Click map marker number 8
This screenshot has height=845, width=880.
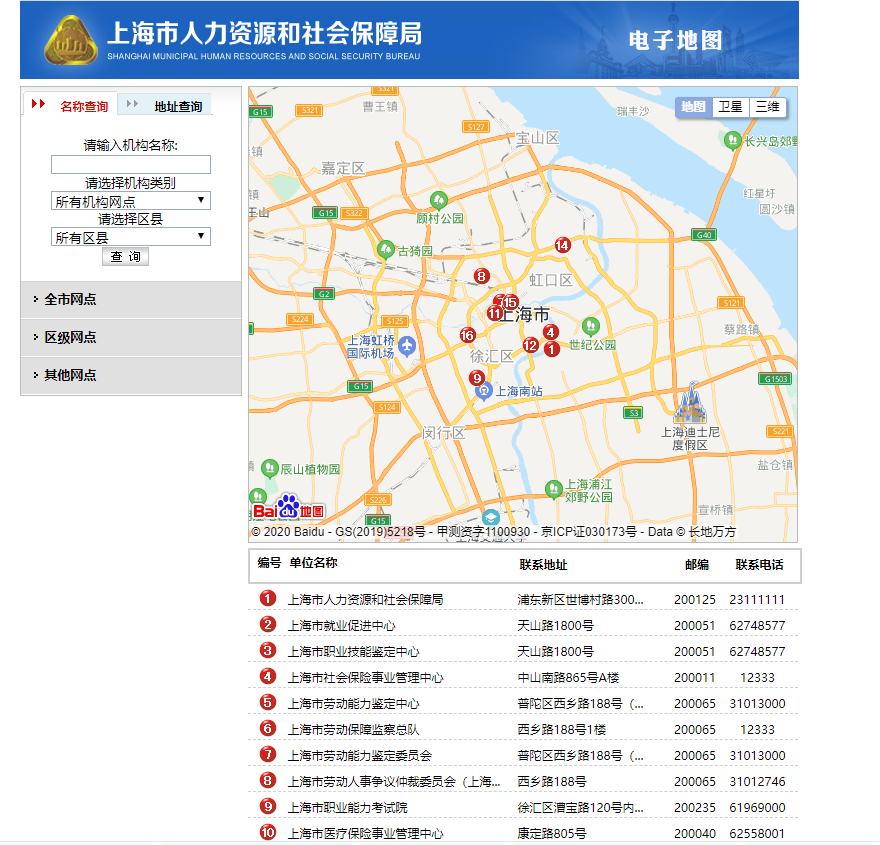tap(481, 276)
